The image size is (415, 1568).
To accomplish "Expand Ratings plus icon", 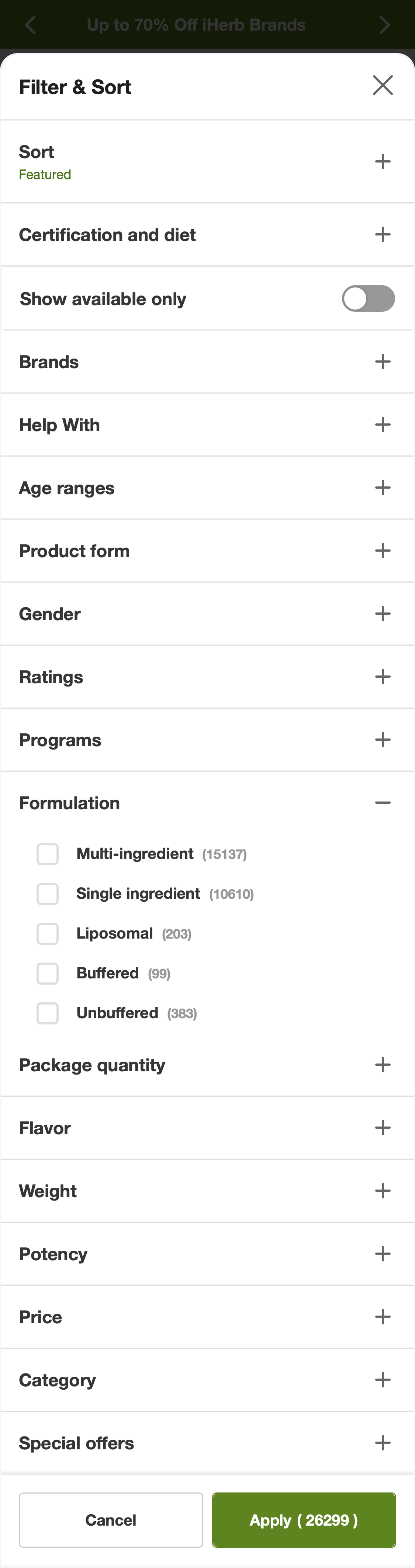I will [383, 677].
